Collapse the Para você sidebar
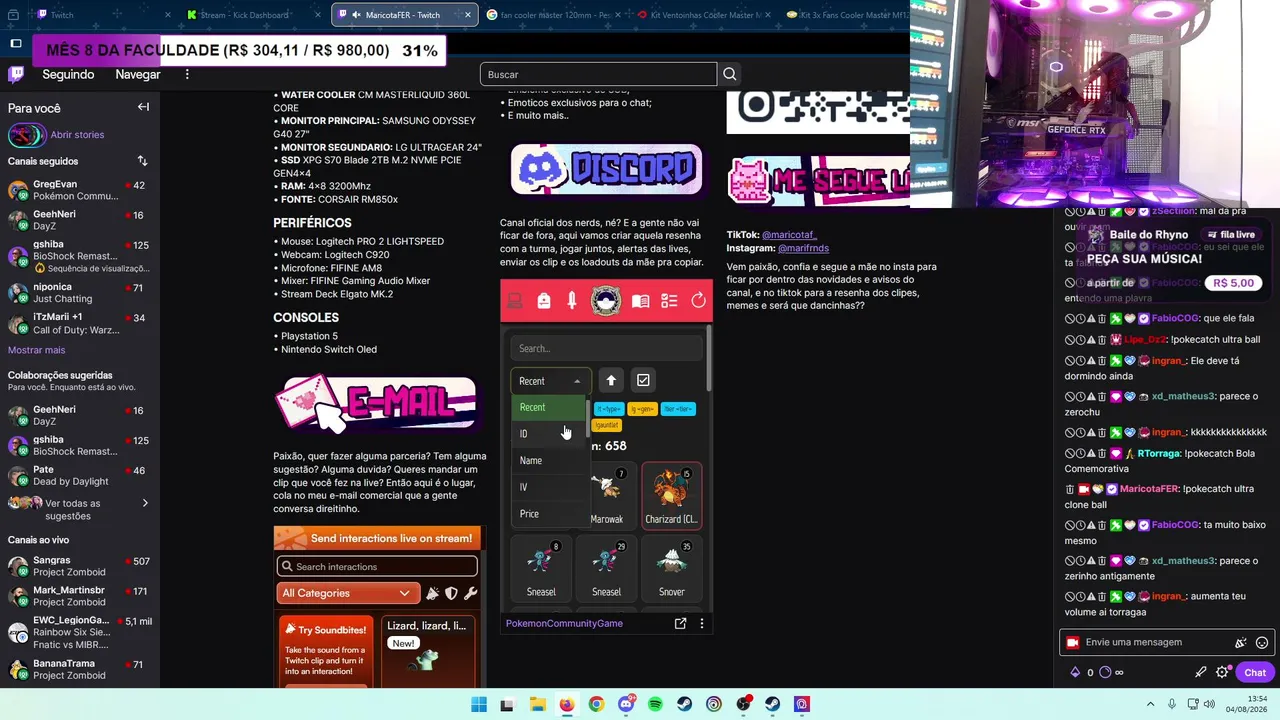 pyautogui.click(x=143, y=107)
